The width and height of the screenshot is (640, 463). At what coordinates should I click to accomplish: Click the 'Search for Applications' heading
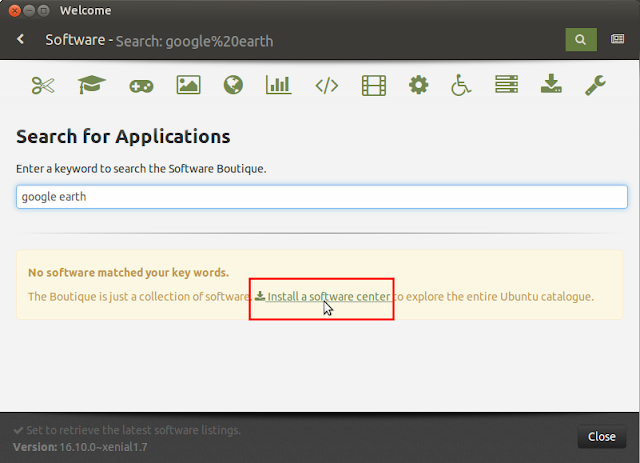123,136
